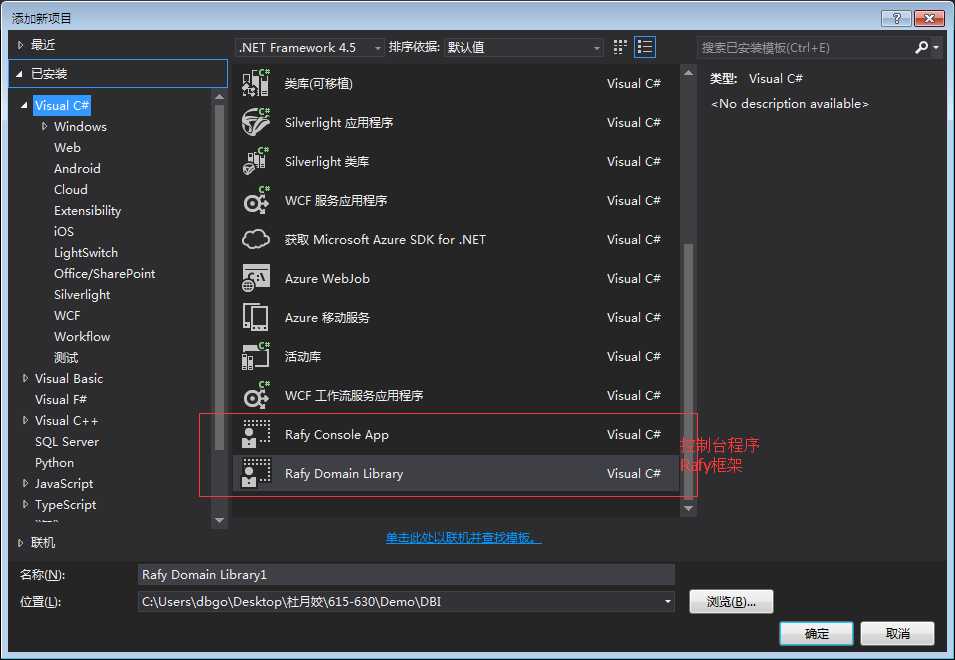Select the Azure WebJob template row text
Screen dimensions: 955x660
tap(327, 278)
